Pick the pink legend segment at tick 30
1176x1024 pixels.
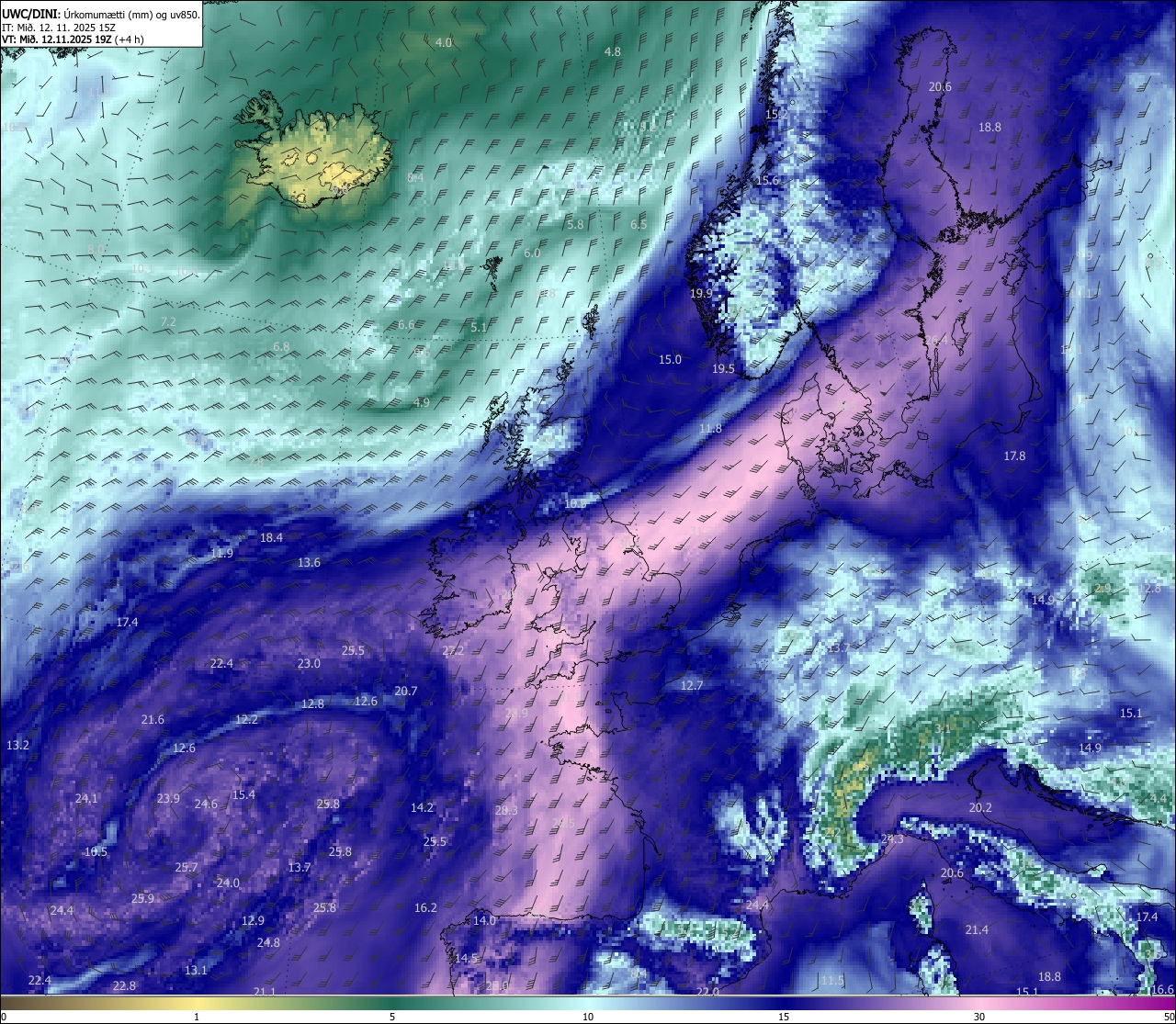click(x=979, y=1004)
